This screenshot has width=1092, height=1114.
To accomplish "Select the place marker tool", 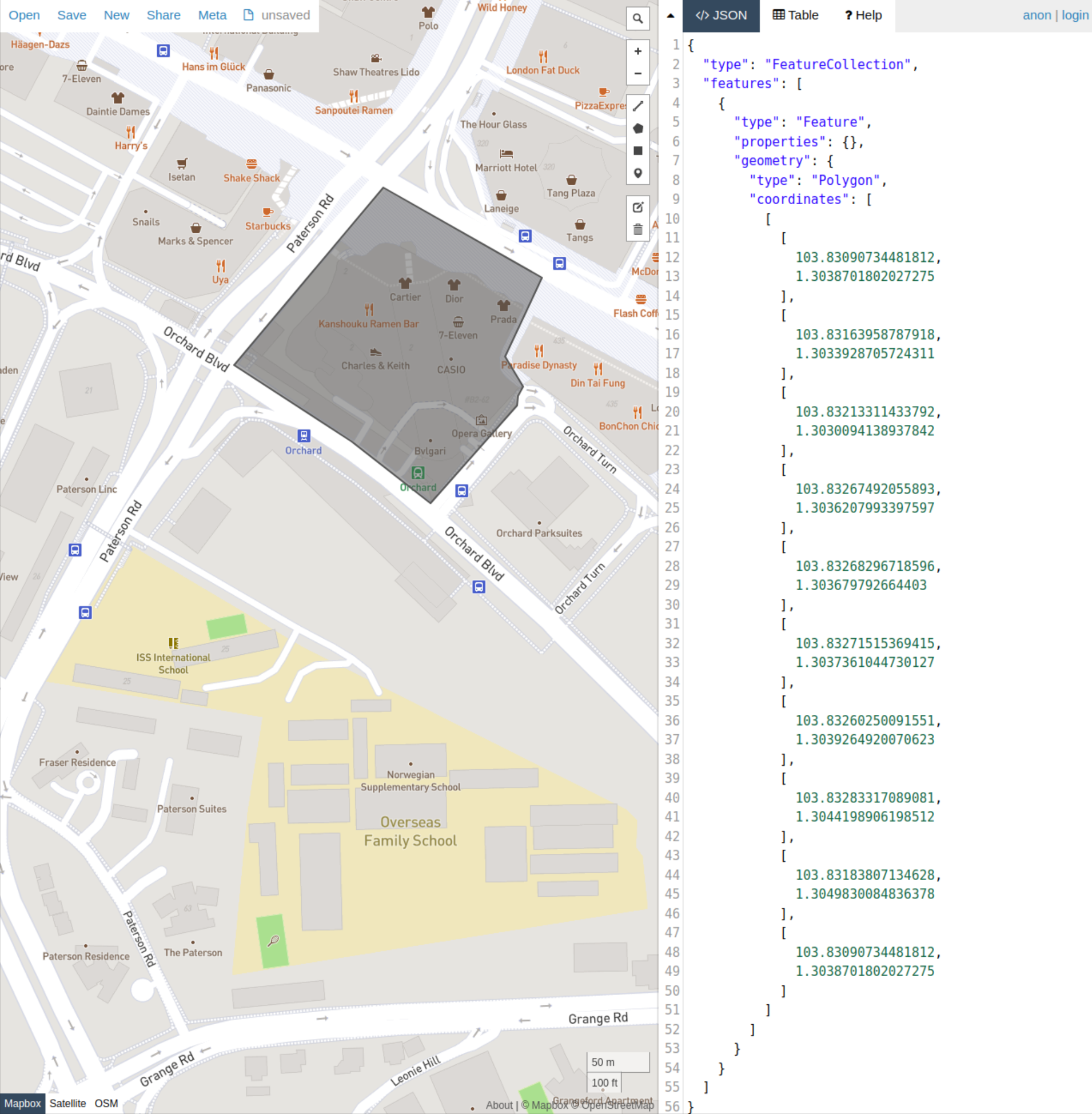I will click(x=637, y=173).
